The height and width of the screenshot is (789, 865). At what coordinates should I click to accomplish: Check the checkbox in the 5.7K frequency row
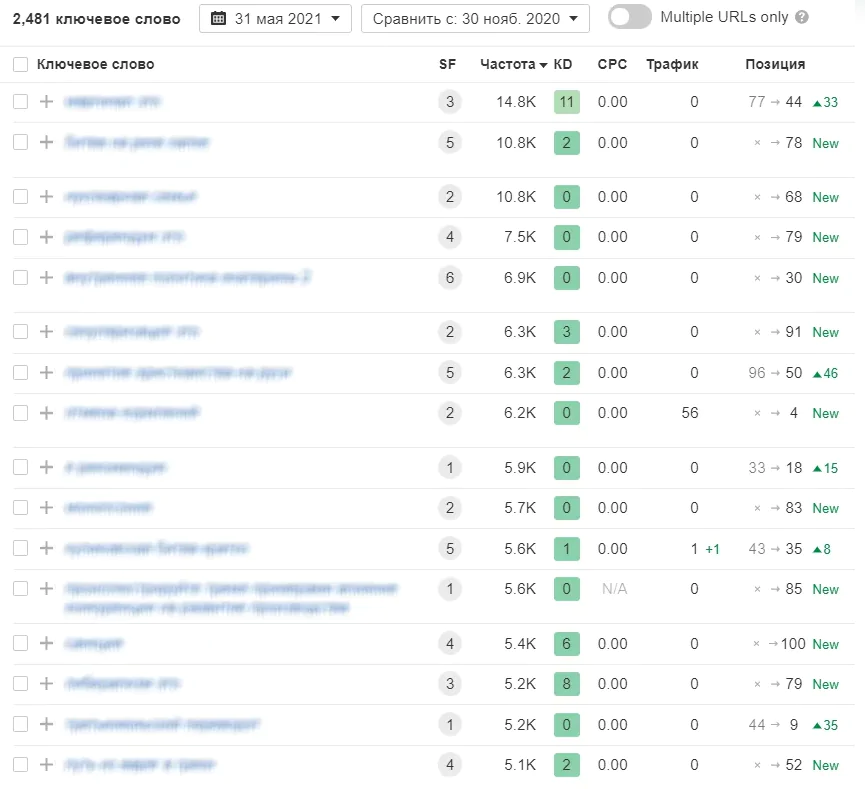21,508
